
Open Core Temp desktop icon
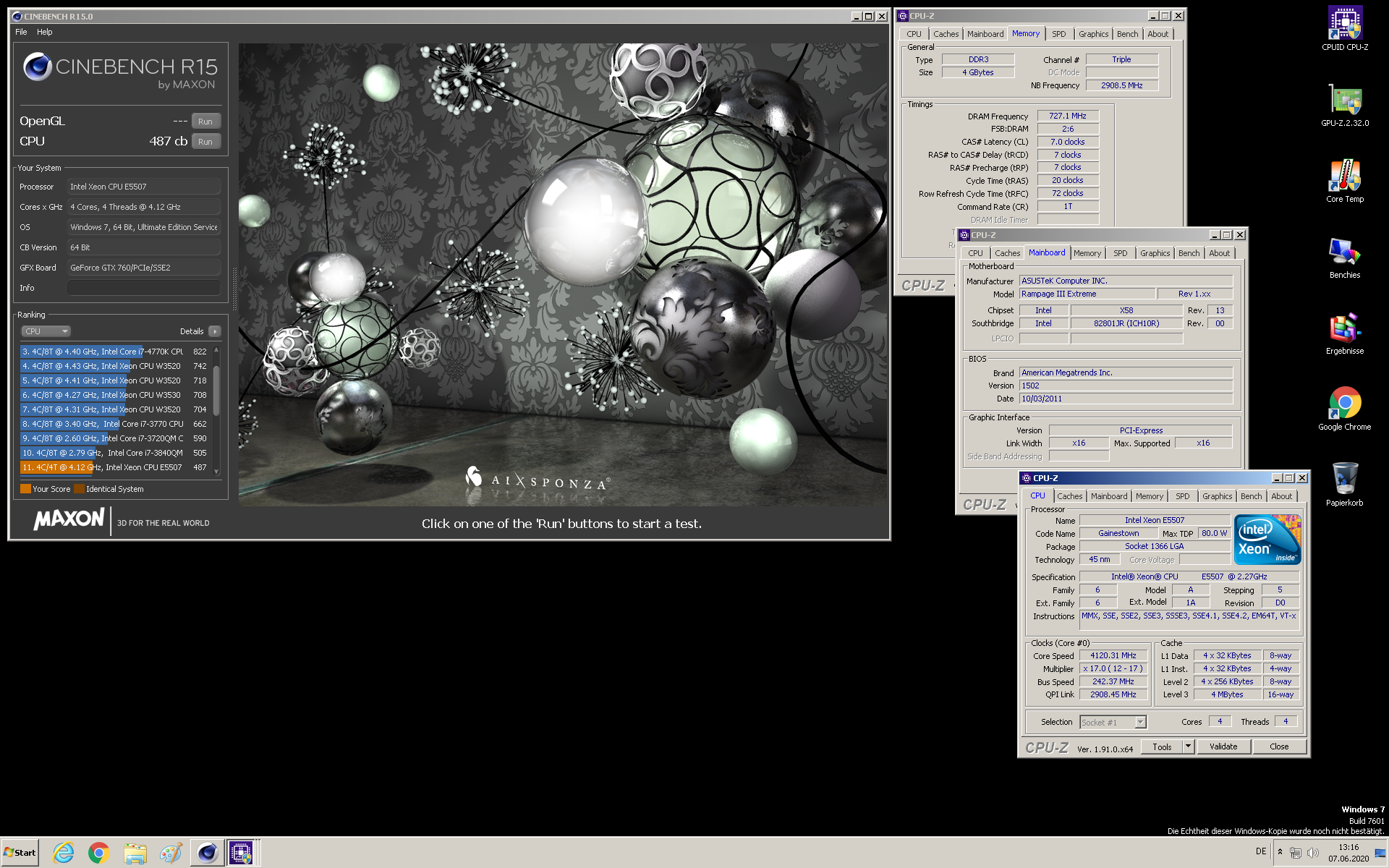1345,181
